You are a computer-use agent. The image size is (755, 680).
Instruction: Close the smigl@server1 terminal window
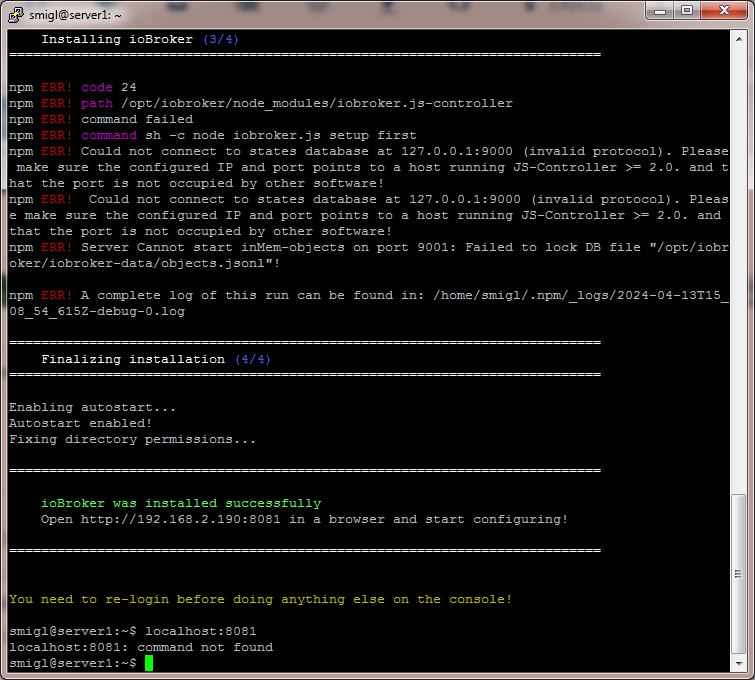tap(724, 11)
